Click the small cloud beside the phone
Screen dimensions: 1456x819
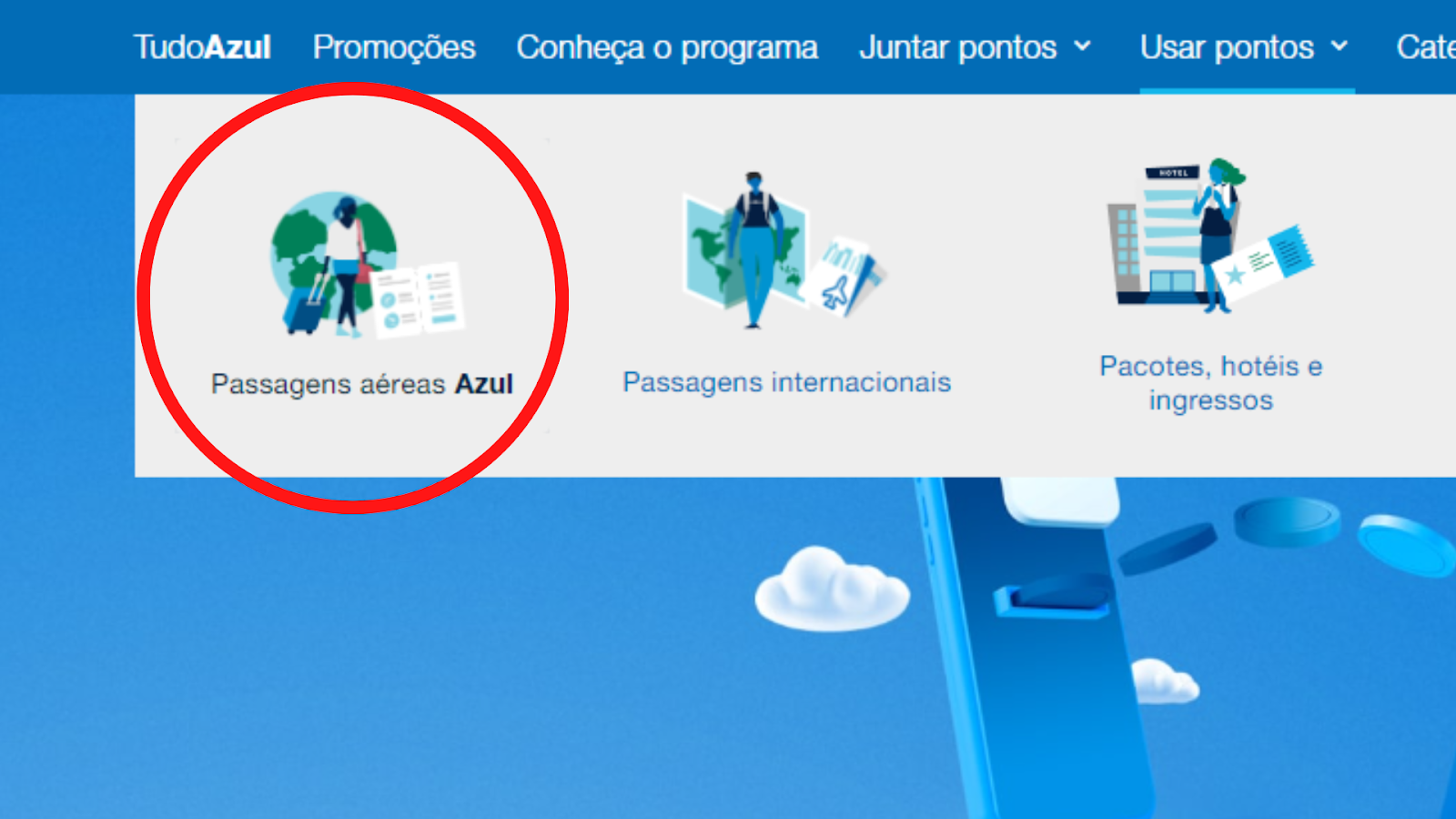1164,681
